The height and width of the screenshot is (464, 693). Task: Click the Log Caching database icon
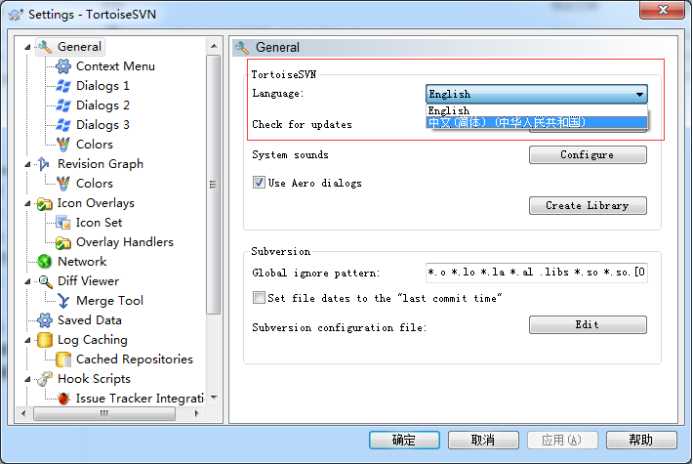[44, 340]
